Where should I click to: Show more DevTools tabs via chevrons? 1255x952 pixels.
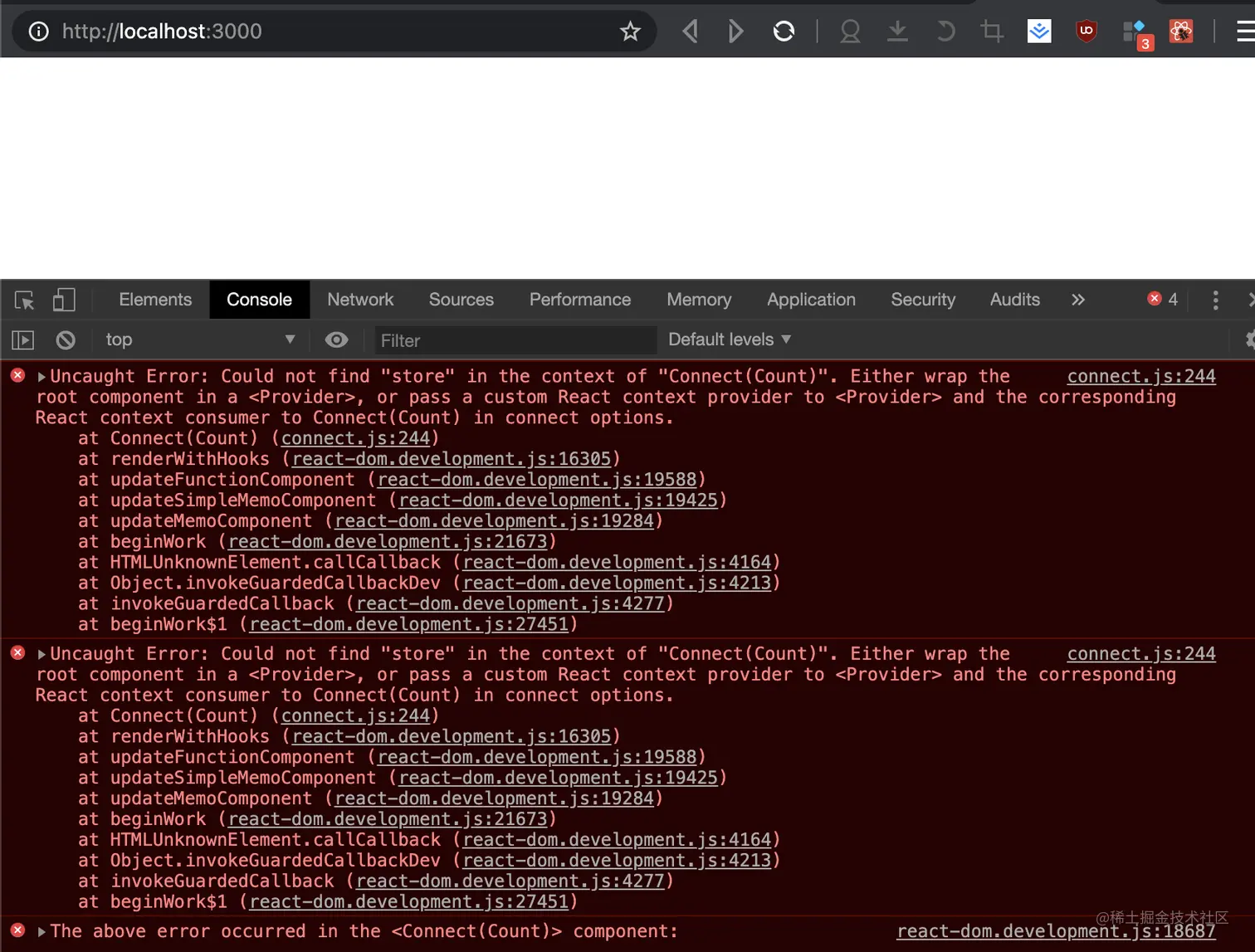pos(1077,300)
